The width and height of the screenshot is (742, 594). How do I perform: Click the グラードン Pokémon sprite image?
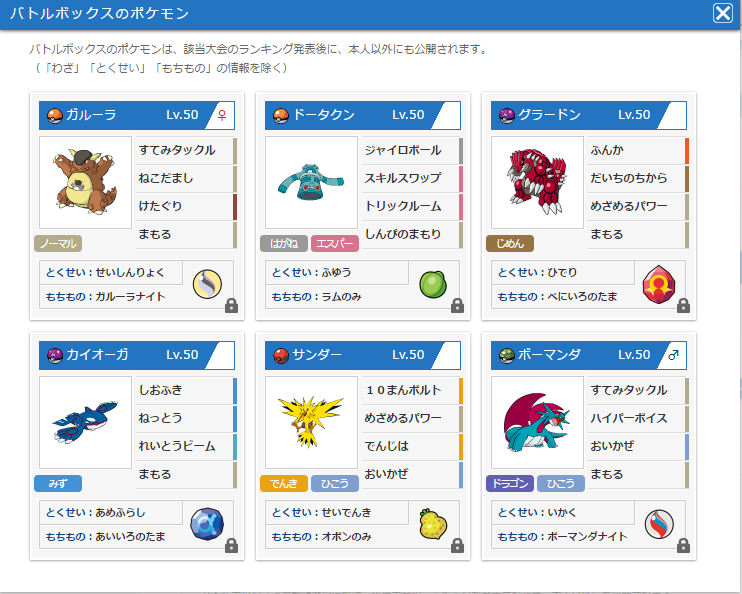537,182
